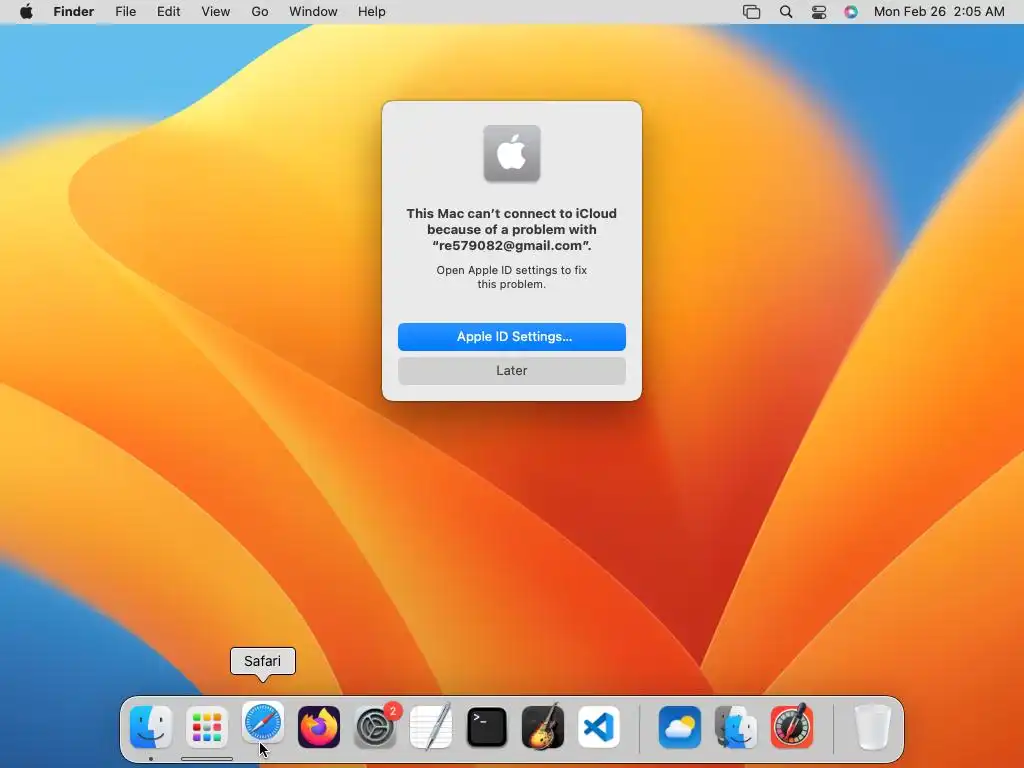Image resolution: width=1024 pixels, height=768 pixels.
Task: Open the Finder application menu
Action: [x=74, y=12]
